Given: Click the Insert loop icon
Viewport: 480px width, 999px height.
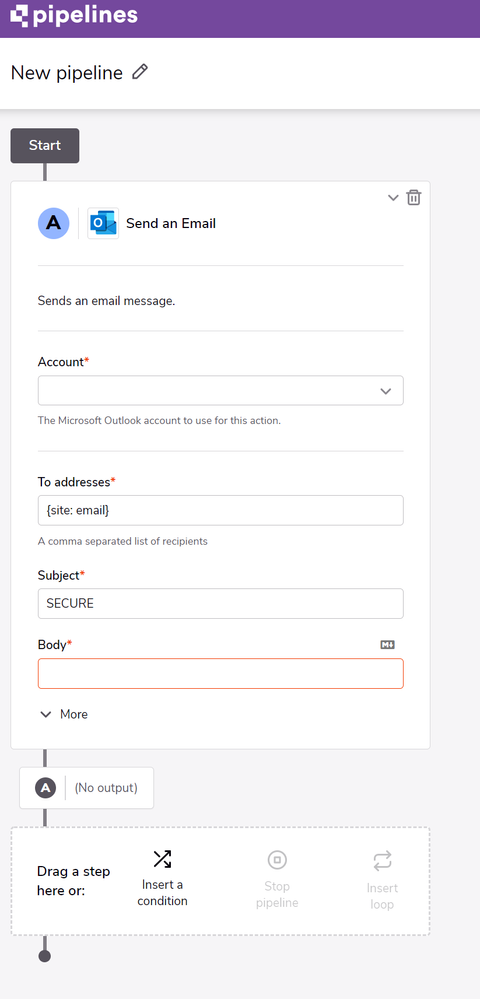Looking at the screenshot, I should (382, 861).
